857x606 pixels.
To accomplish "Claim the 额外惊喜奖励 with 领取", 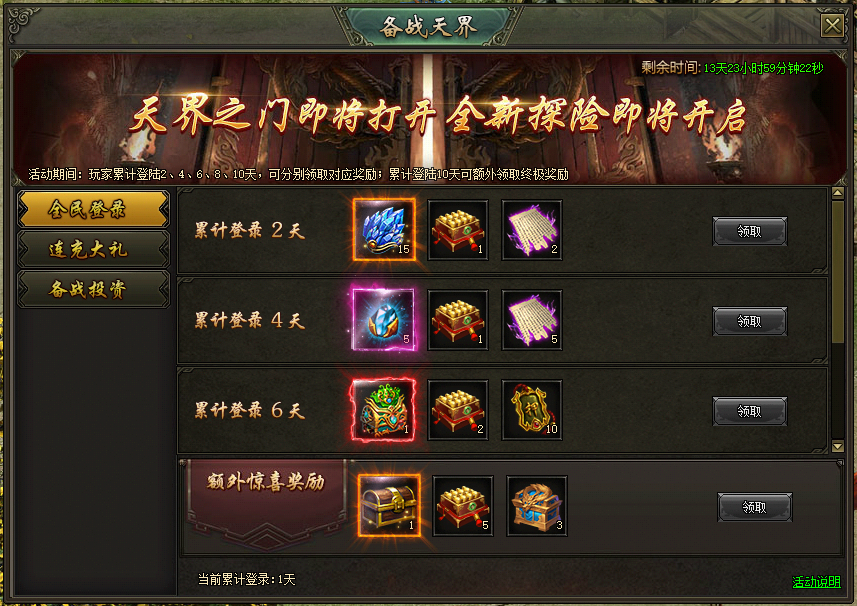I will pos(755,507).
